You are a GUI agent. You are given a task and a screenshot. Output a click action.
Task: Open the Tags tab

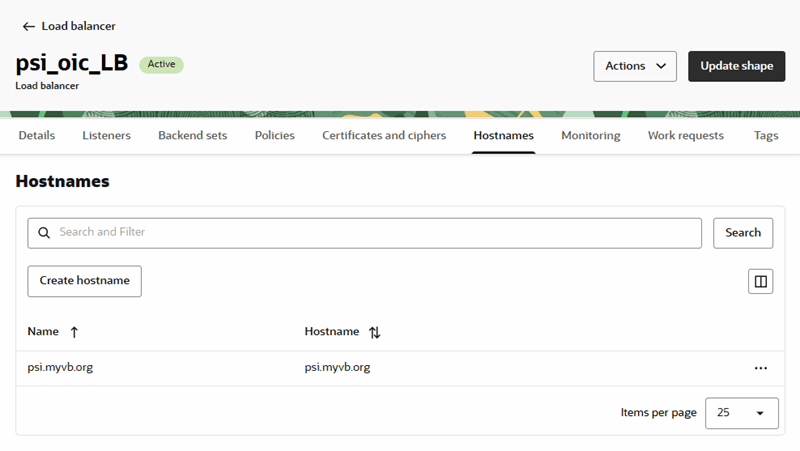click(766, 136)
